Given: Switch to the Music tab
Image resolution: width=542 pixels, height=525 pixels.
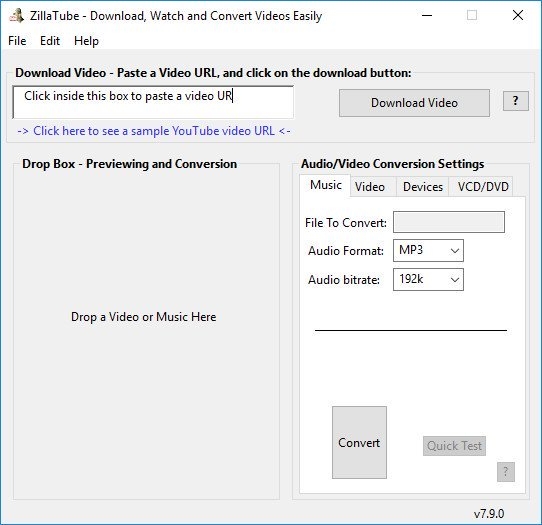Looking at the screenshot, I should pyautogui.click(x=326, y=185).
